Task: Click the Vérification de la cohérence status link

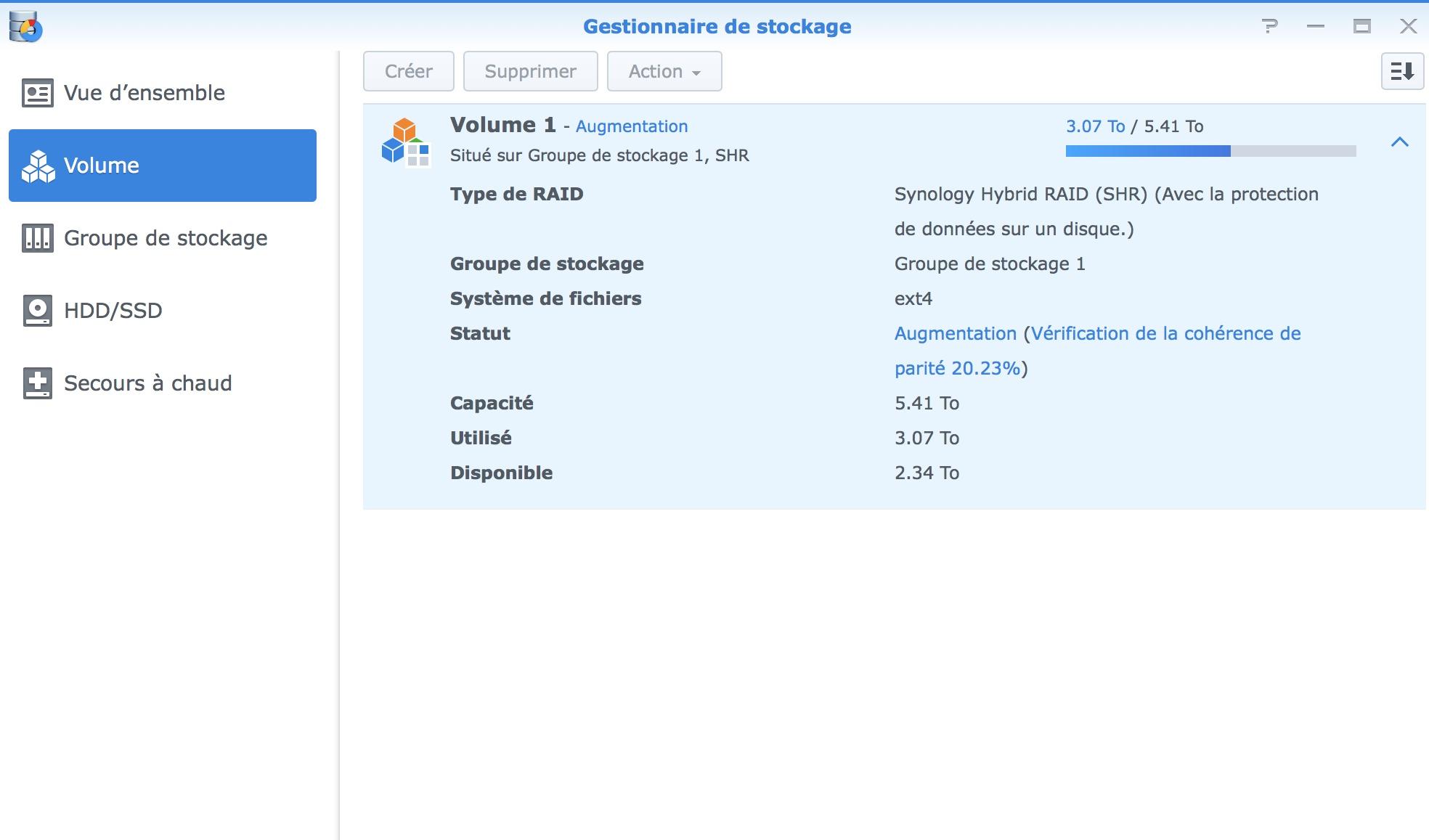Action: click(1165, 334)
